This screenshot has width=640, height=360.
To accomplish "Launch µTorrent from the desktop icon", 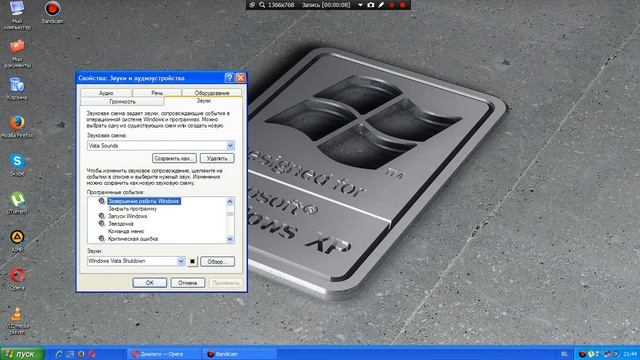I will tap(17, 203).
